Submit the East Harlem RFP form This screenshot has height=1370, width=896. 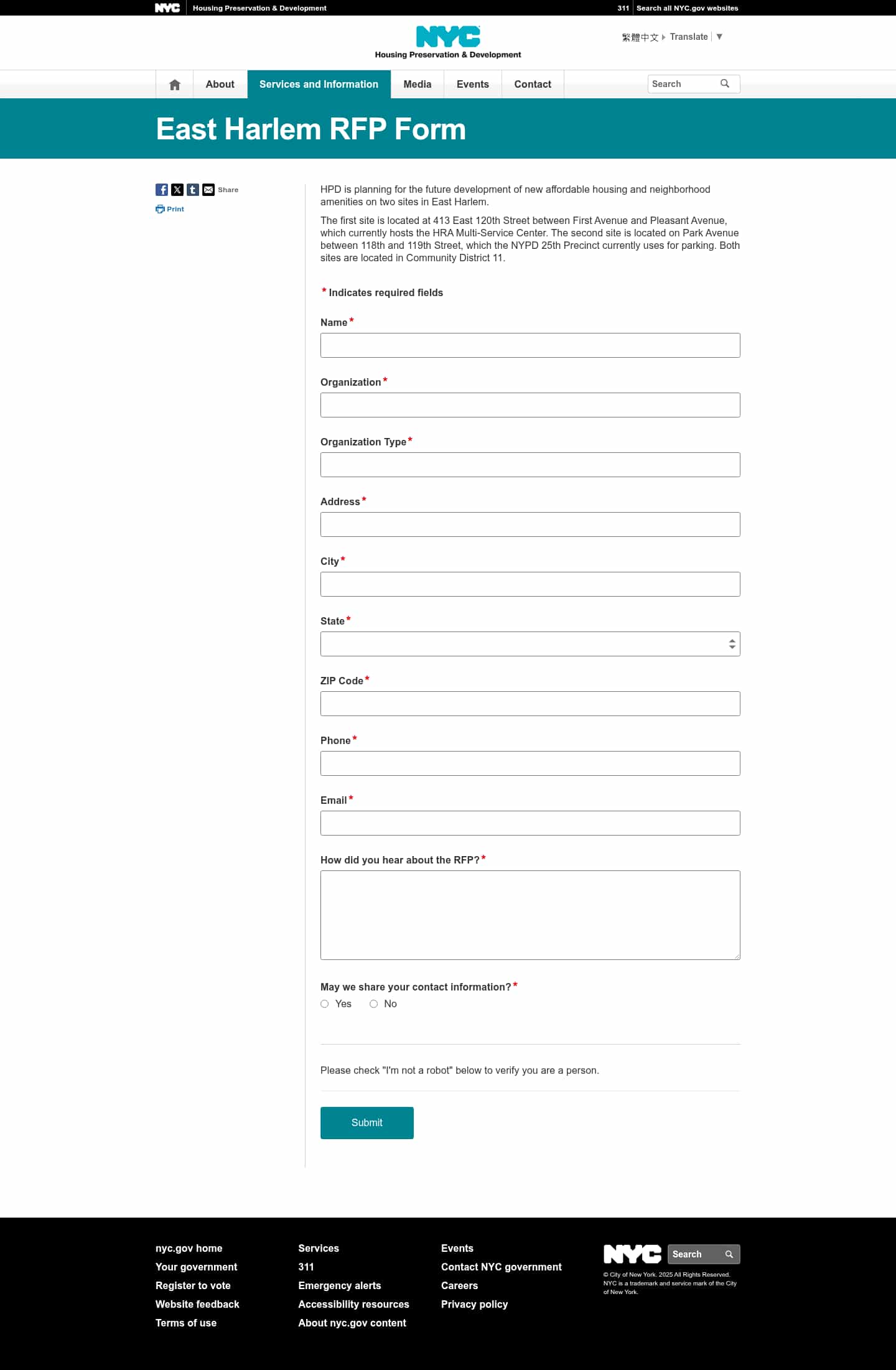pos(366,1123)
